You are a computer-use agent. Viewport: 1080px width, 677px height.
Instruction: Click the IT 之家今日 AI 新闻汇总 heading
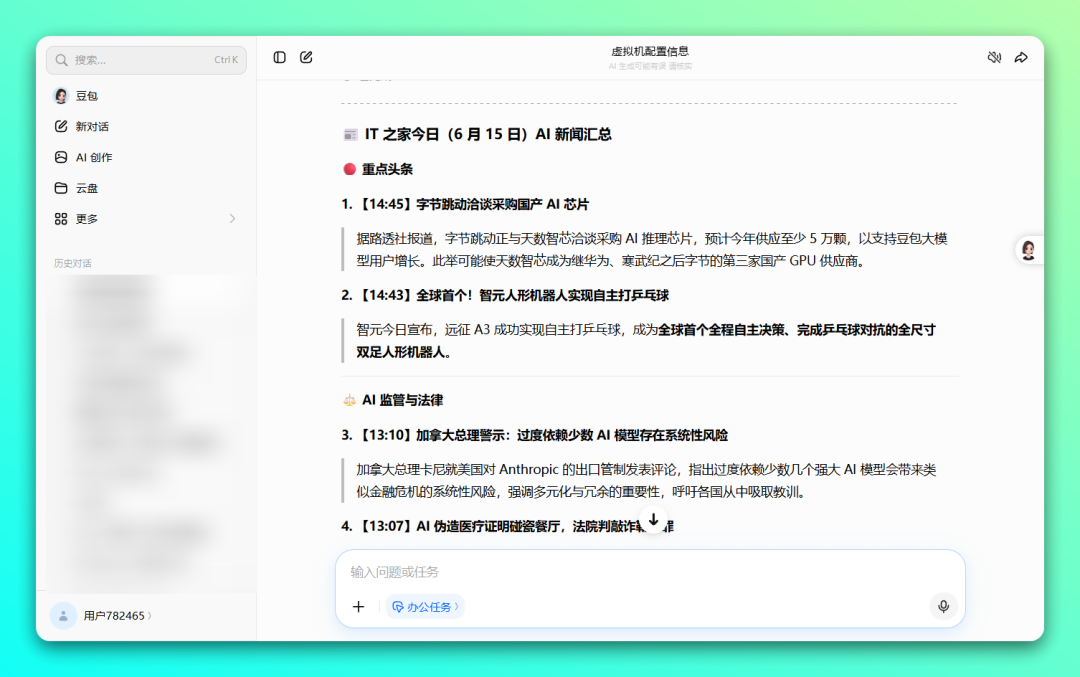[x=488, y=134]
